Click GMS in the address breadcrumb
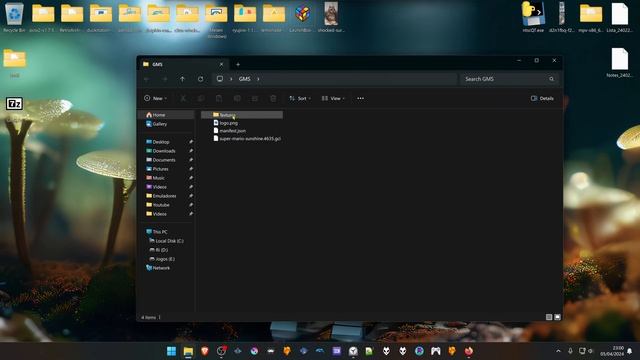640x360 pixels. click(244, 79)
